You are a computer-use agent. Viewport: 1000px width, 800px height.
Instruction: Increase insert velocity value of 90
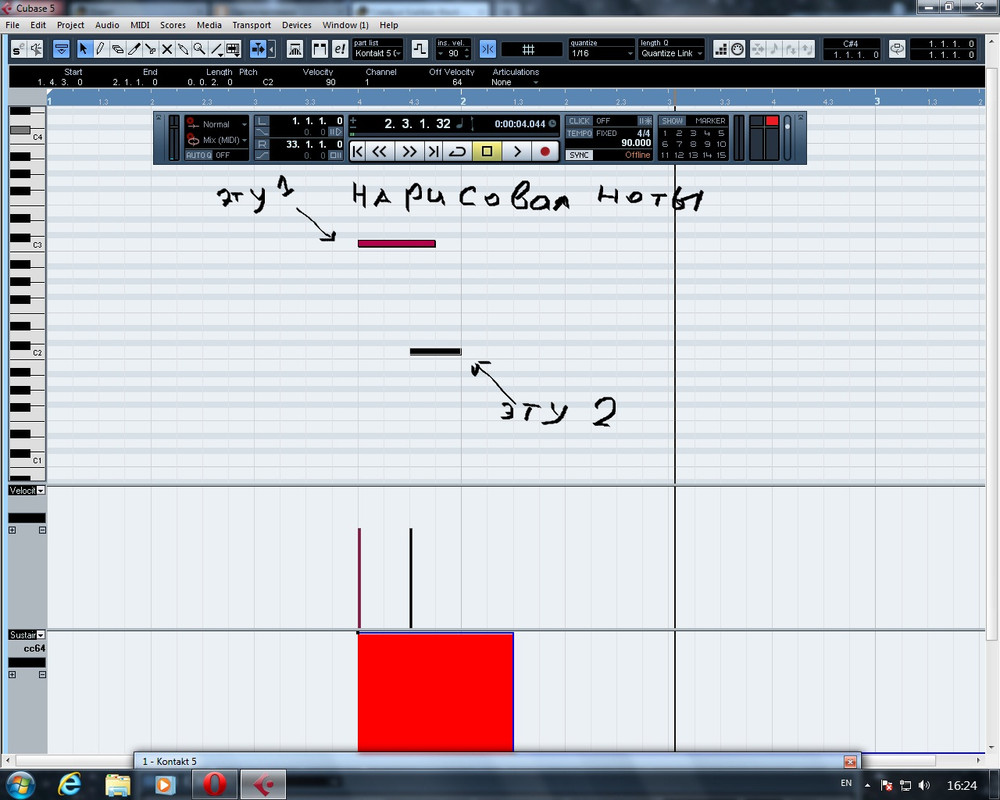coord(467,50)
